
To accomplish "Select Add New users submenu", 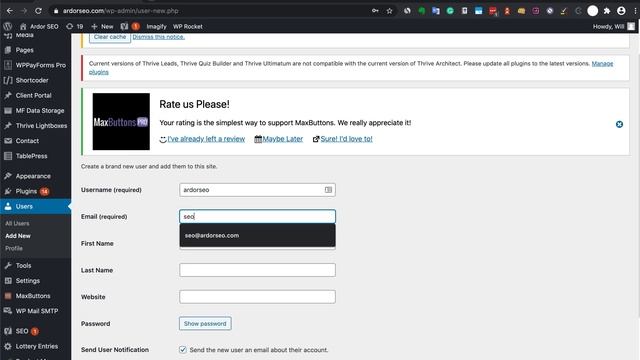I will (18, 236).
